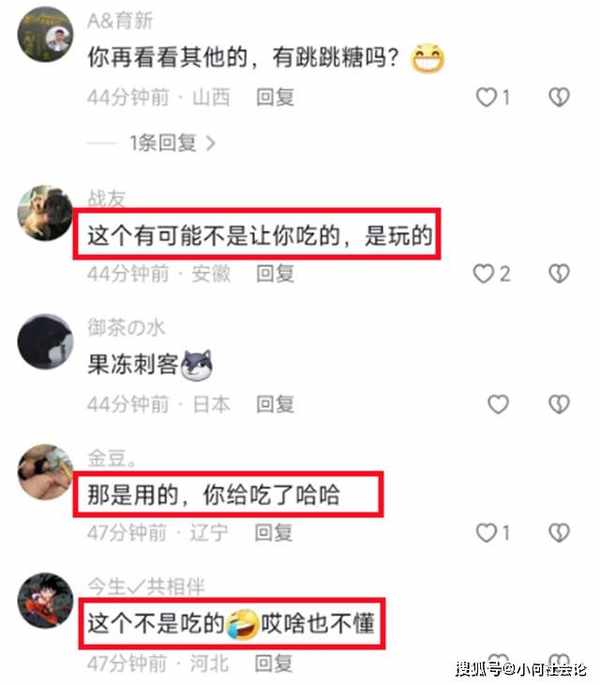This screenshot has height=685, width=600.
Task: Like 战友's comment from 安徽
Action: (483, 274)
